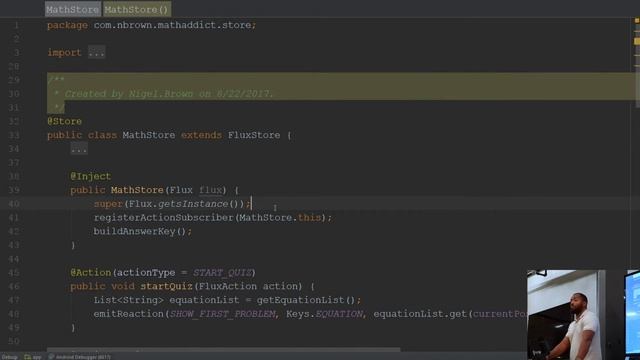The image size is (640, 360).
Task: Click the 'package' keyword on line 1
Action: pyautogui.click(x=67, y=25)
